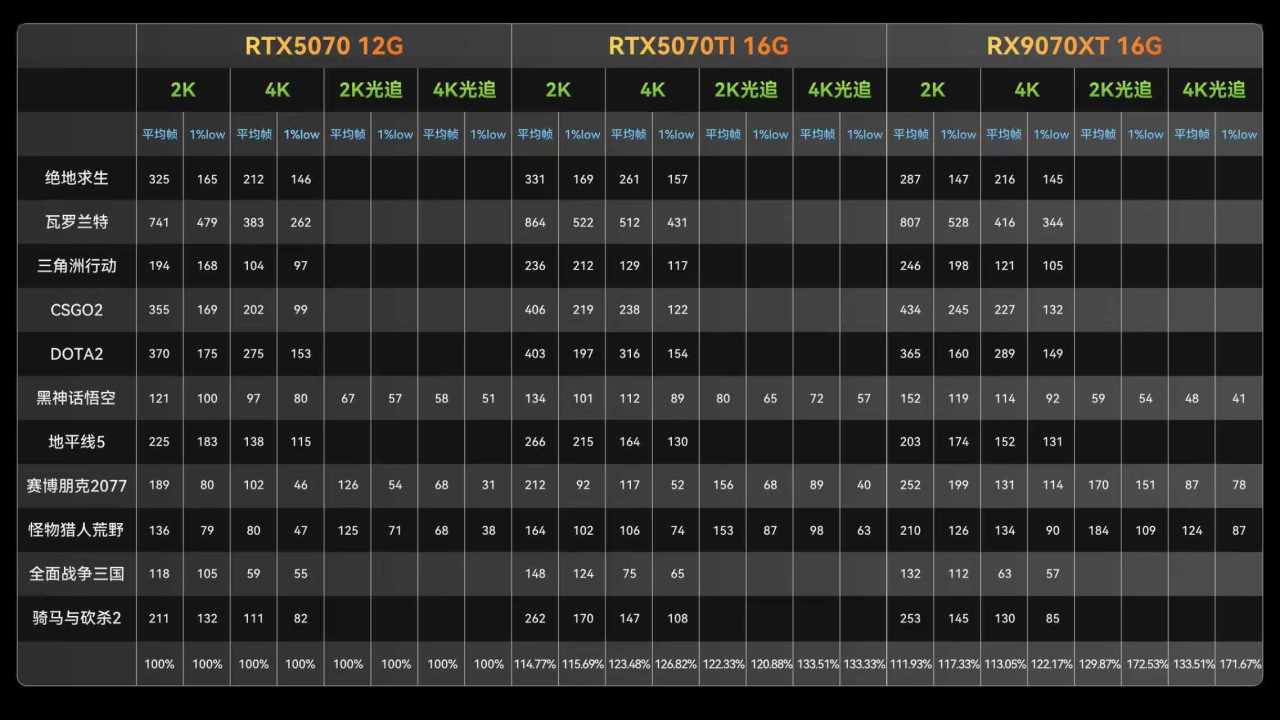
Task: Click value 170 in the 赛博朋克2077 row
Action: (1098, 486)
